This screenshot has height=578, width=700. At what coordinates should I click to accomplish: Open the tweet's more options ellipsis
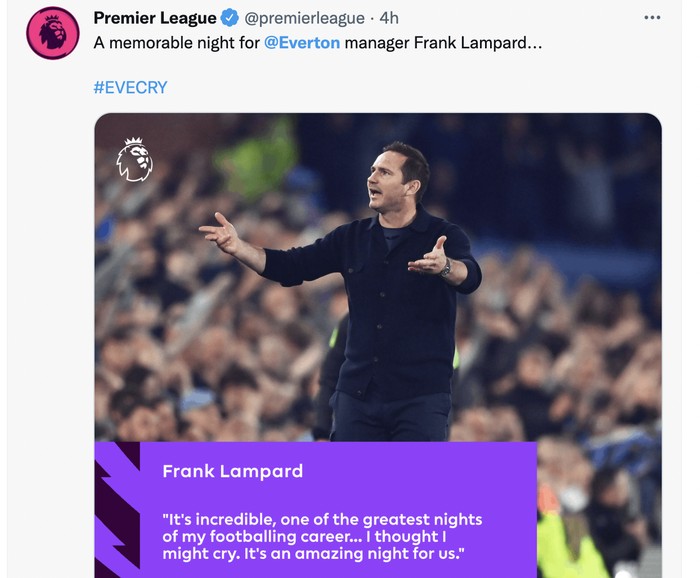652,18
